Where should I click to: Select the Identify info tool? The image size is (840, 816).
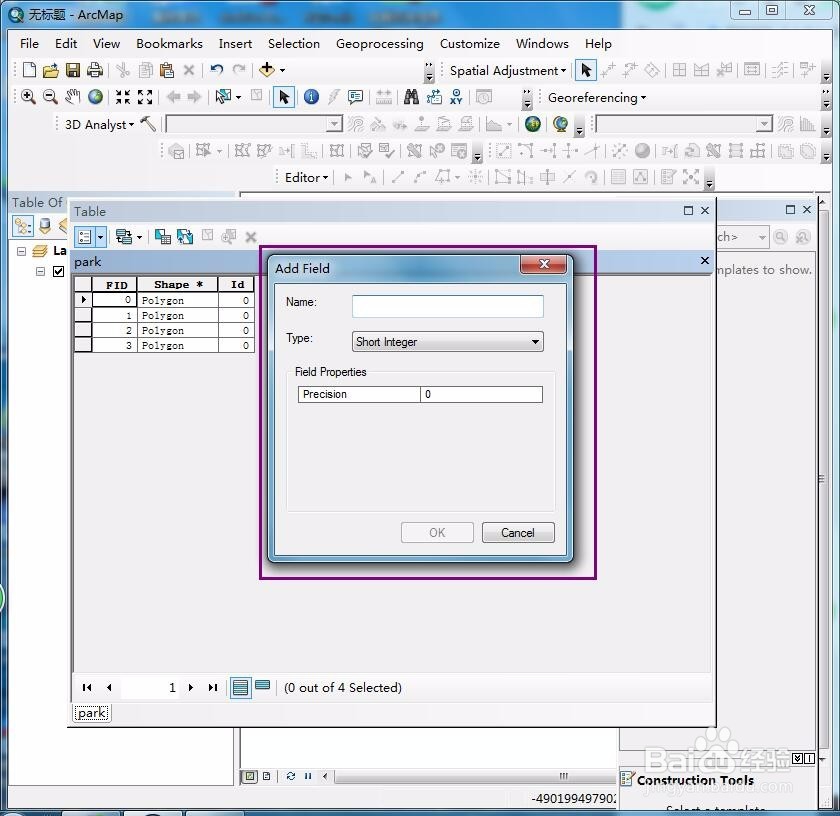tap(311, 97)
